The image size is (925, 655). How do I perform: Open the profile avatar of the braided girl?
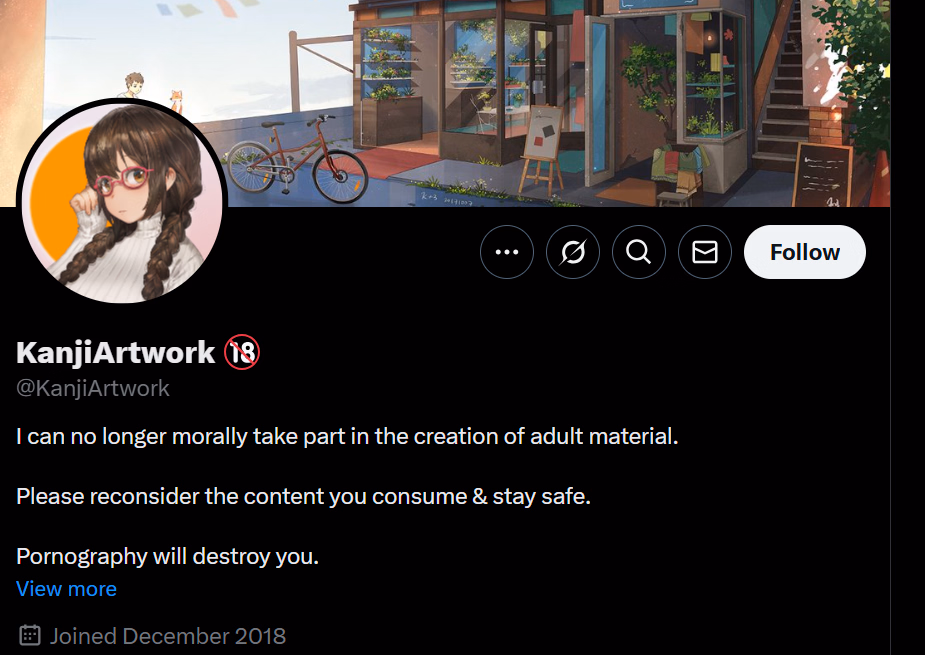tap(122, 201)
